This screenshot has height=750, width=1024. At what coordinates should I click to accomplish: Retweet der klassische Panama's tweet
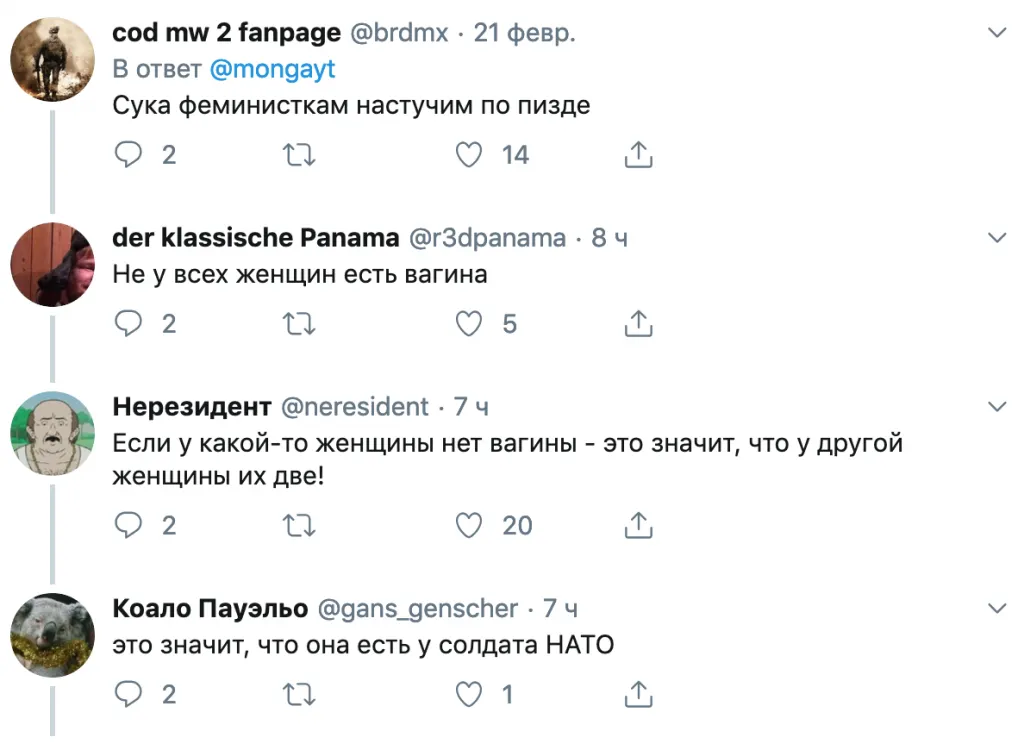coord(299,324)
